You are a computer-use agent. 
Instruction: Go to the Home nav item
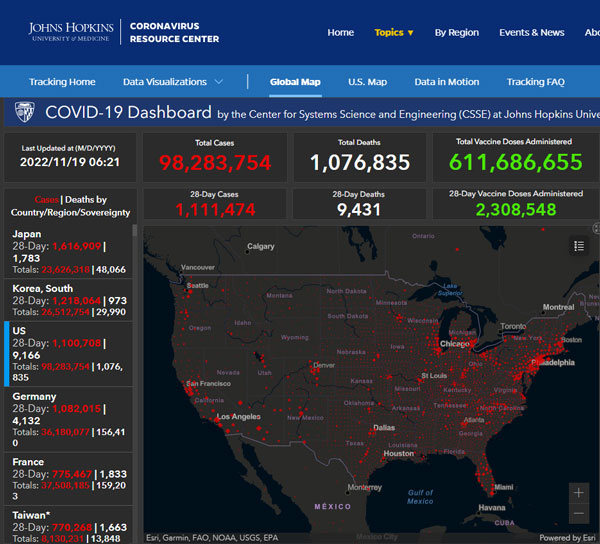pos(341,33)
